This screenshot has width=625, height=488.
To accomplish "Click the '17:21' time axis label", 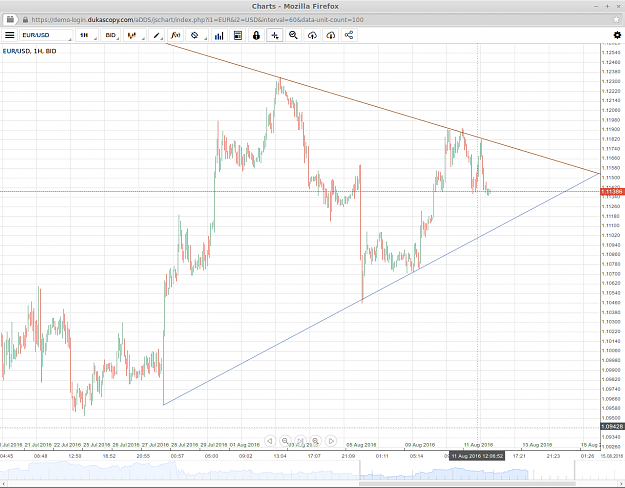I will click(x=519, y=456).
